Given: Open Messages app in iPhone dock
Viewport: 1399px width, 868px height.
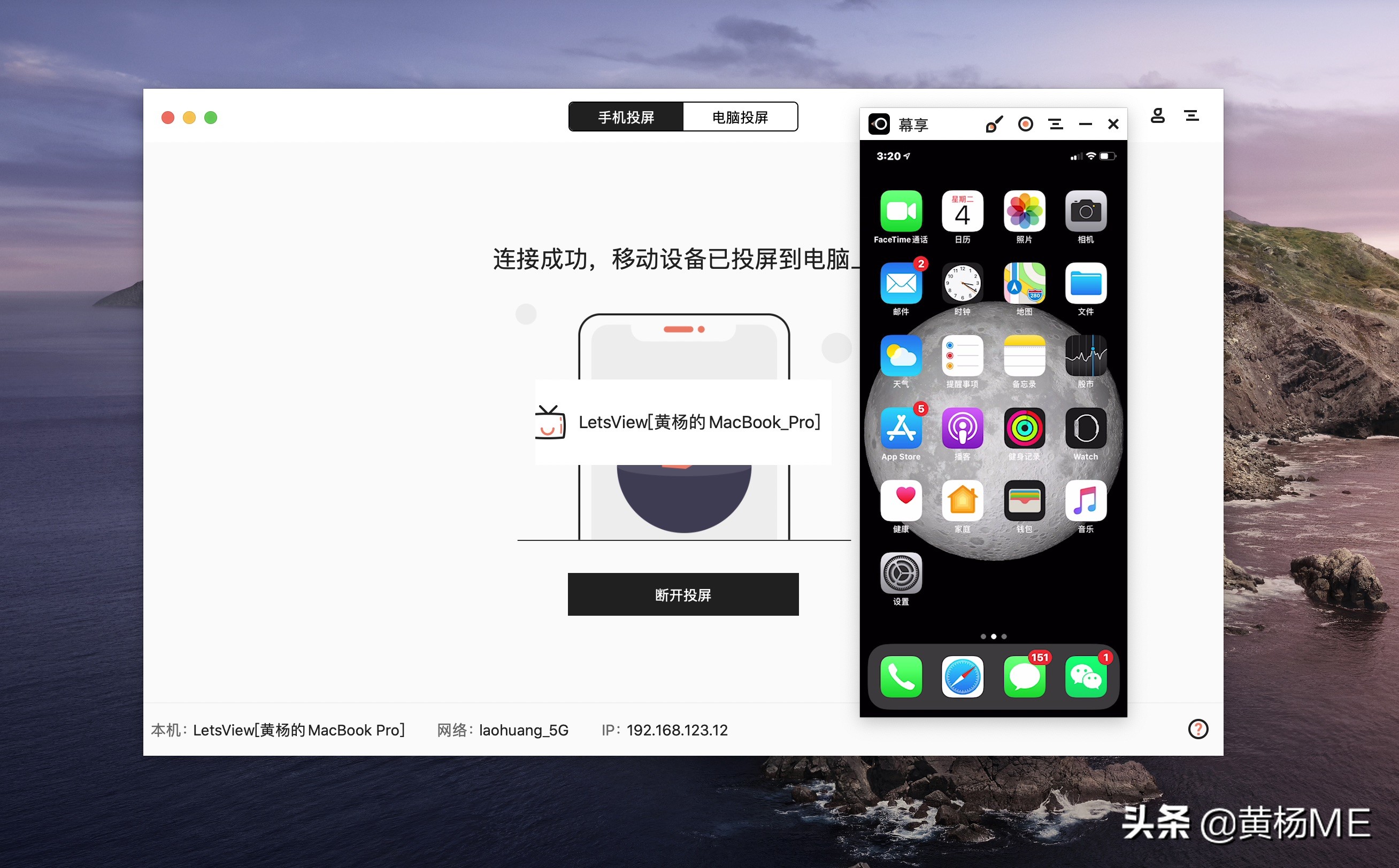Looking at the screenshot, I should (1025, 678).
